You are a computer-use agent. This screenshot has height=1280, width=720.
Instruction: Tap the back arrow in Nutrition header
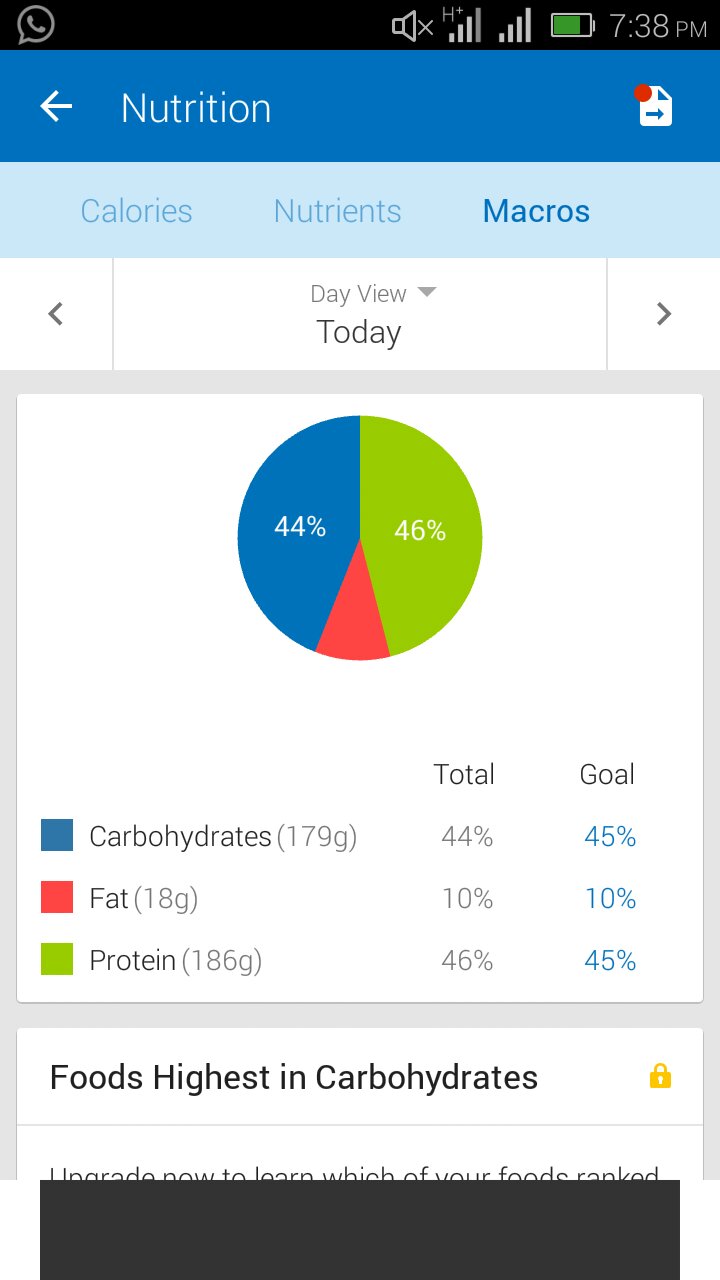56,107
